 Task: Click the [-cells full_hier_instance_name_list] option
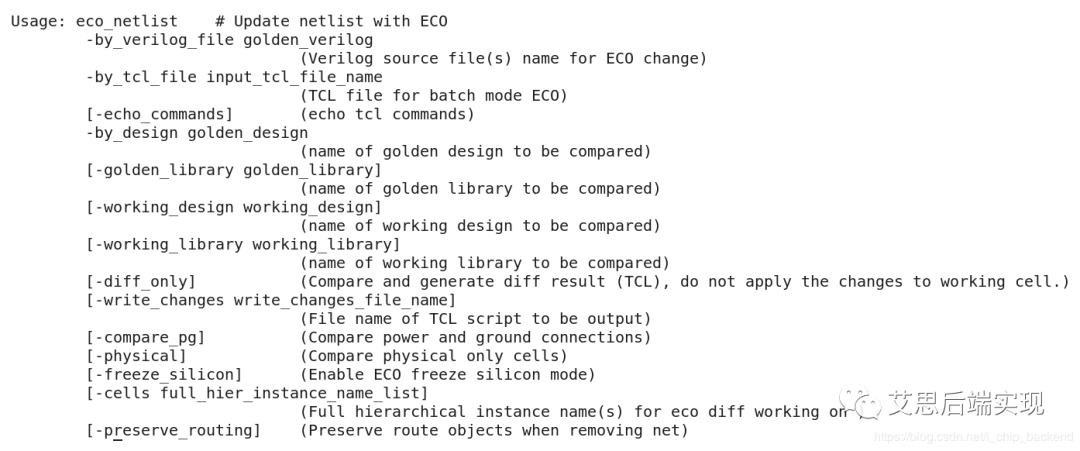click(x=257, y=393)
